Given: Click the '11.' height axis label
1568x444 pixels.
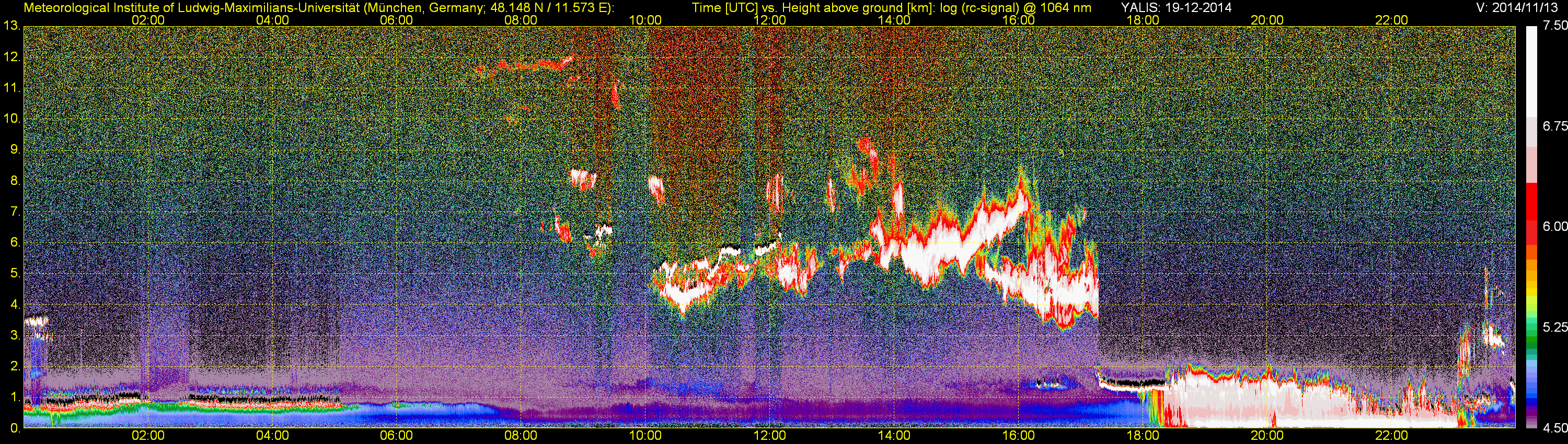Looking at the screenshot, I should (11, 88).
